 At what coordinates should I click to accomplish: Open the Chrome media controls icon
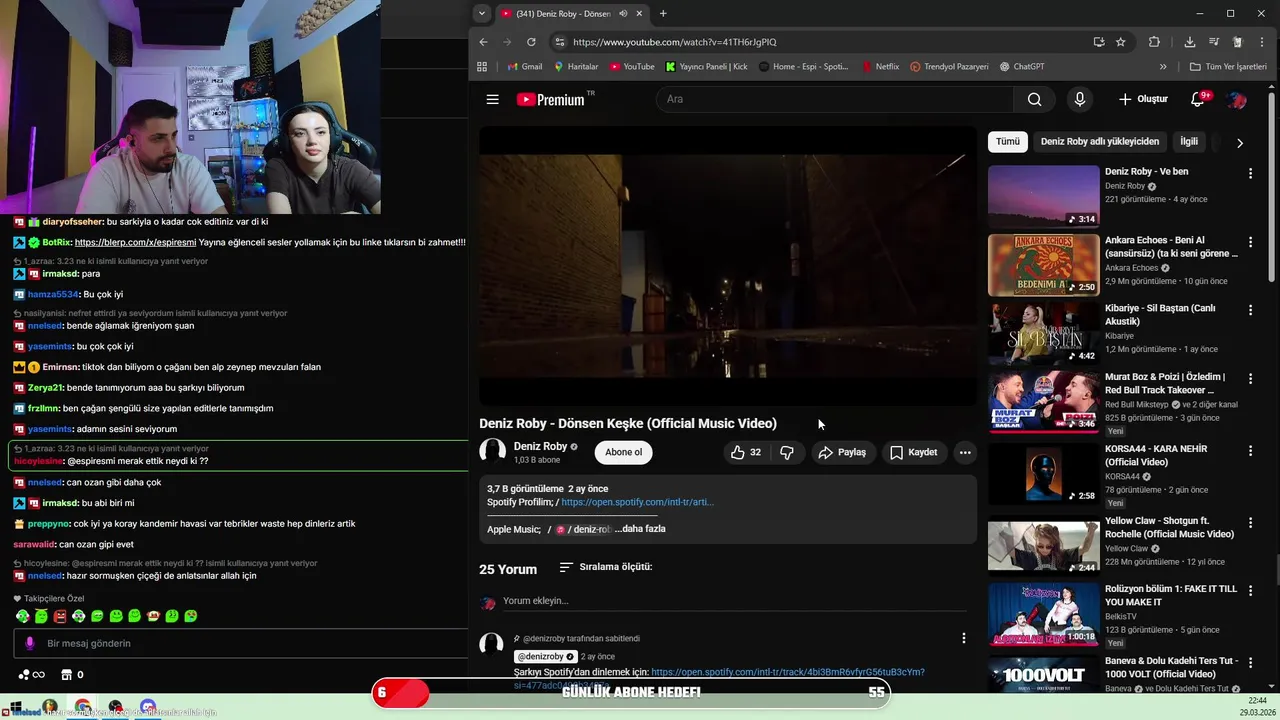[1214, 42]
